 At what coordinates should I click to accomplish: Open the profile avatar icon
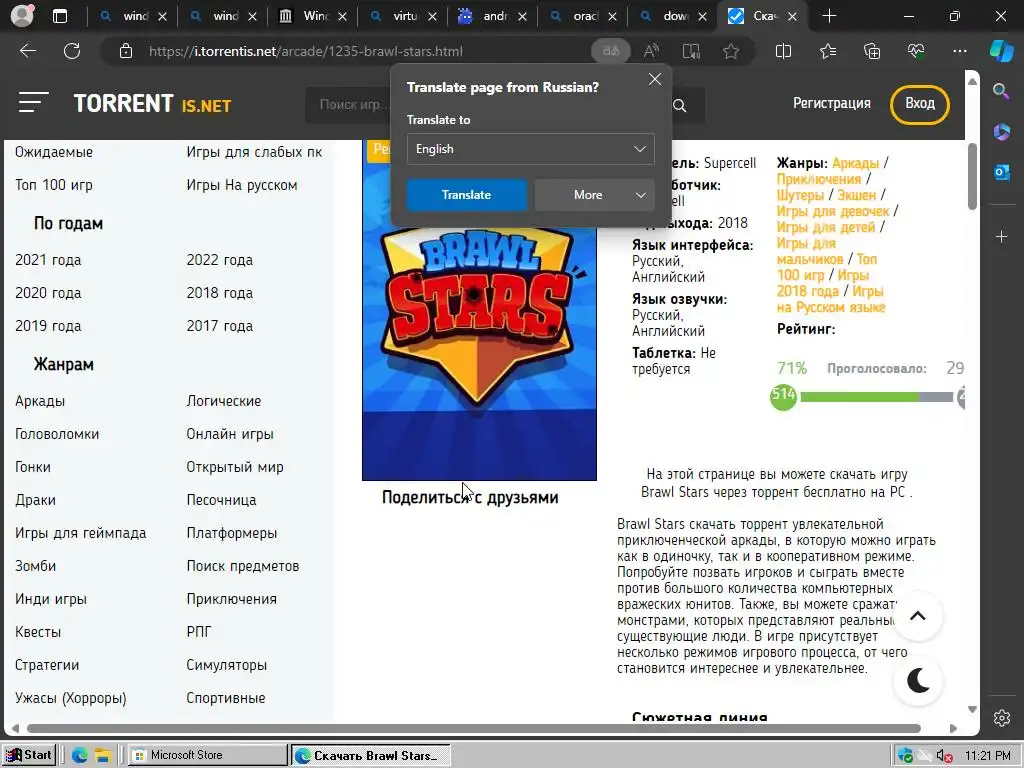(22, 16)
